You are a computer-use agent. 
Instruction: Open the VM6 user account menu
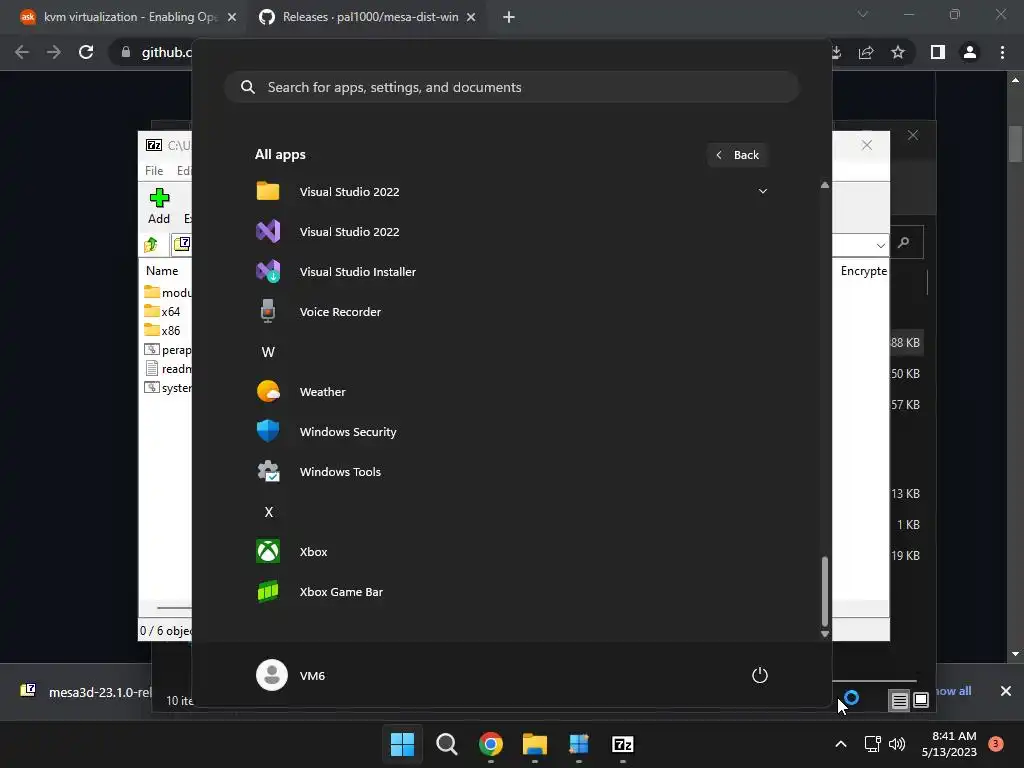[291, 675]
